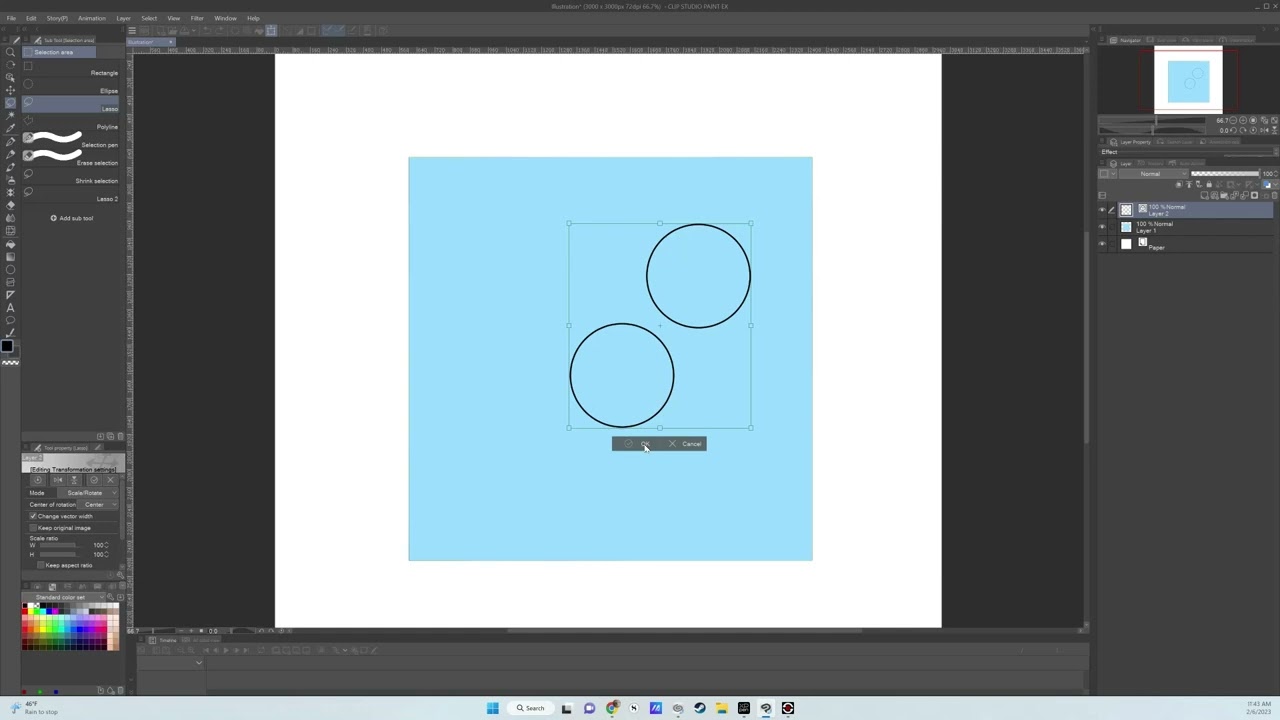1280x720 pixels.
Task: Open the command bar hamburger menu
Action: 131,30
